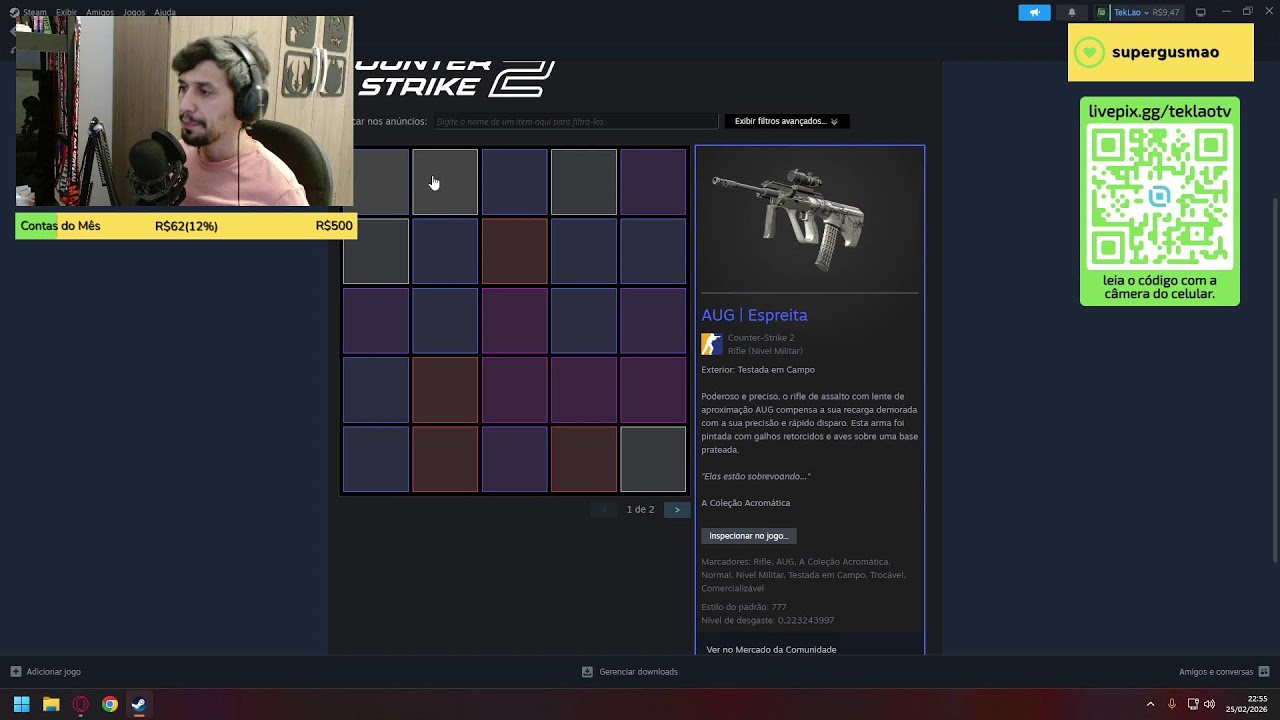Viewport: 1280px width, 720px height.
Task: Click the Exterior: Testada em Campo text
Action: (x=758, y=370)
